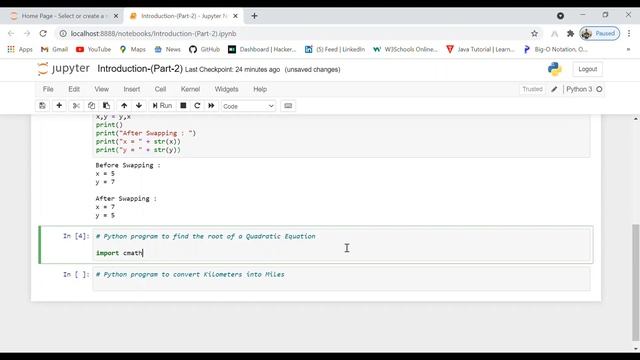Select the Kilometers into Miles code cell
Viewport: 640px width, 360px height.
tap(341, 278)
